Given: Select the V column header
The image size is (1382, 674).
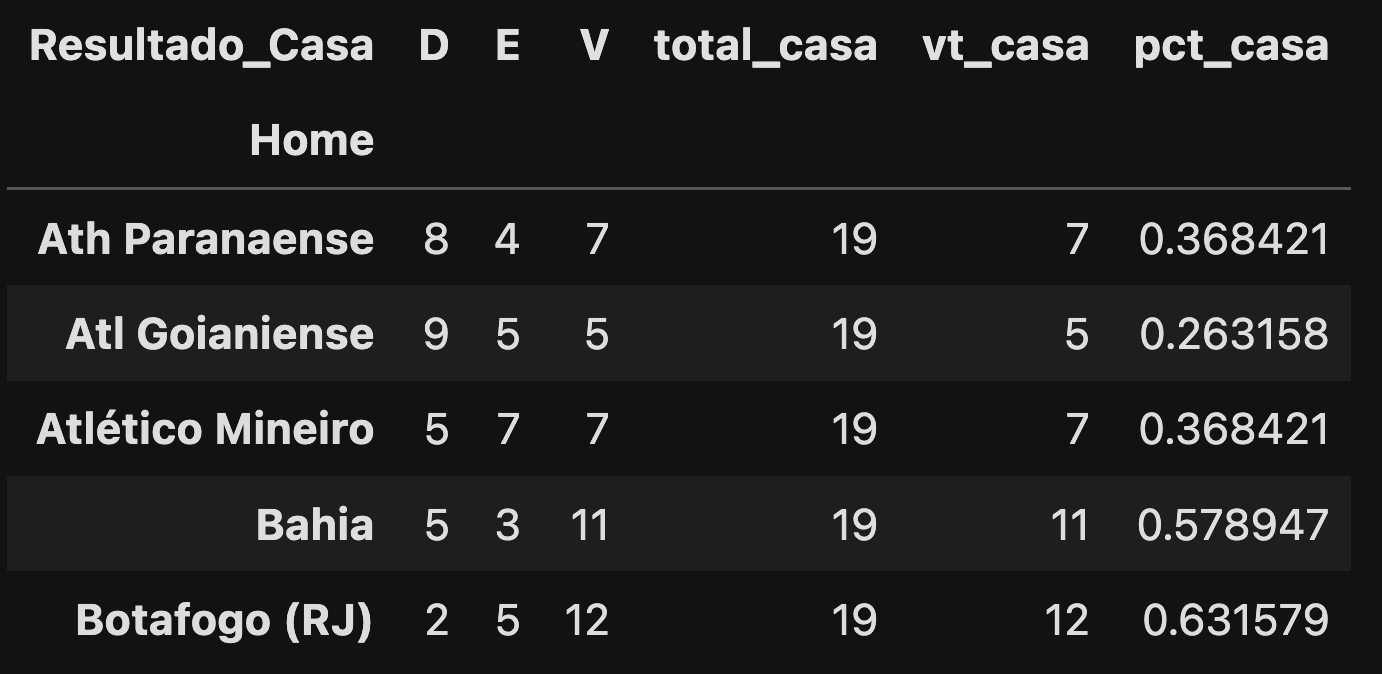Looking at the screenshot, I should coord(594,45).
